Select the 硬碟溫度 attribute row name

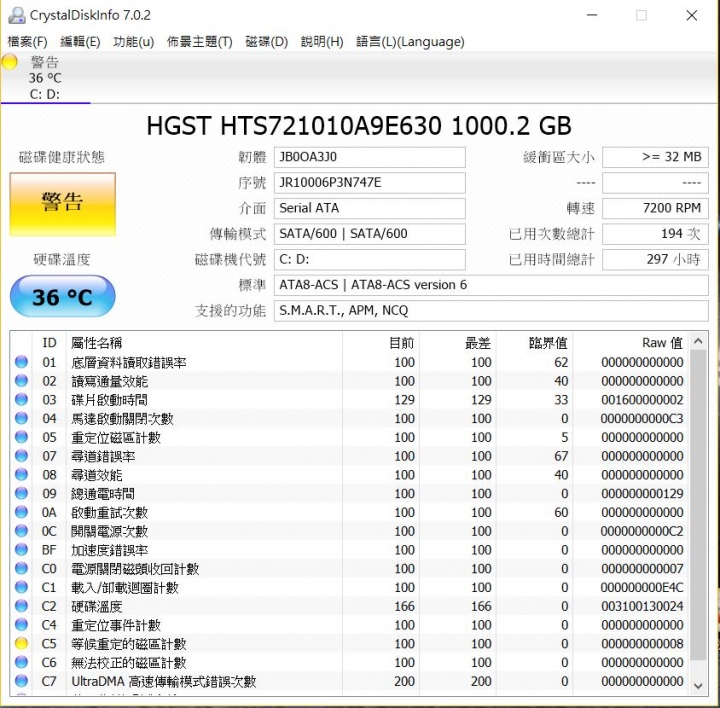(x=96, y=606)
